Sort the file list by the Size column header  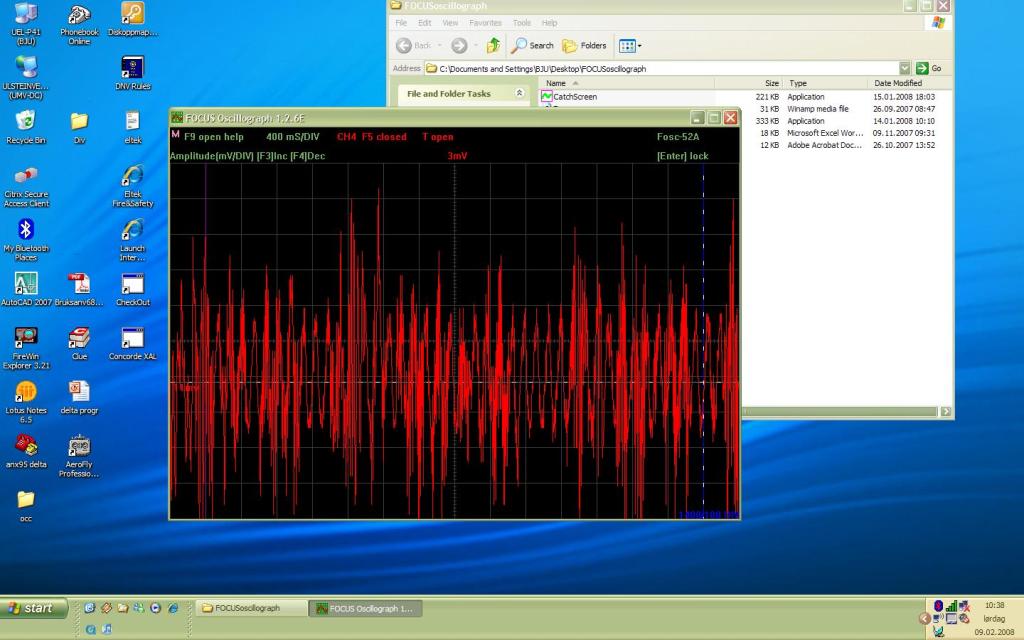[x=748, y=83]
